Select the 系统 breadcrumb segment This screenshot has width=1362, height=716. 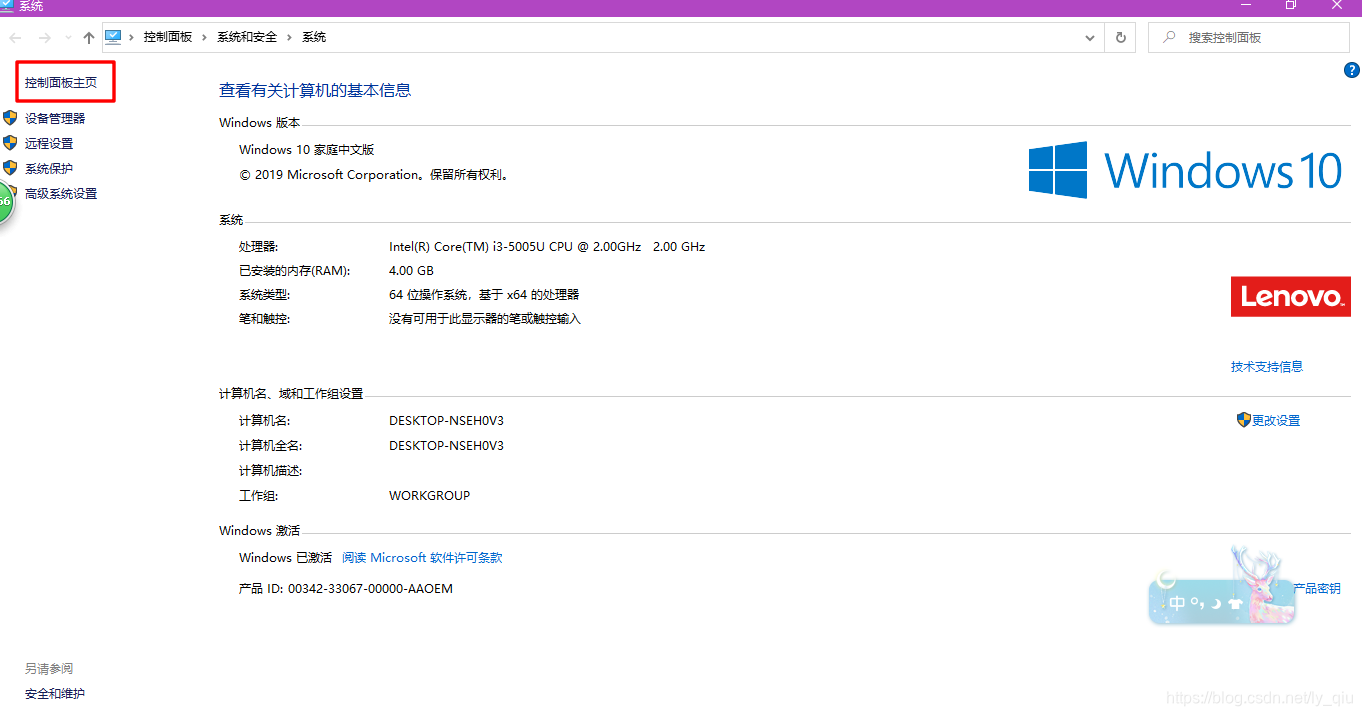coord(314,37)
